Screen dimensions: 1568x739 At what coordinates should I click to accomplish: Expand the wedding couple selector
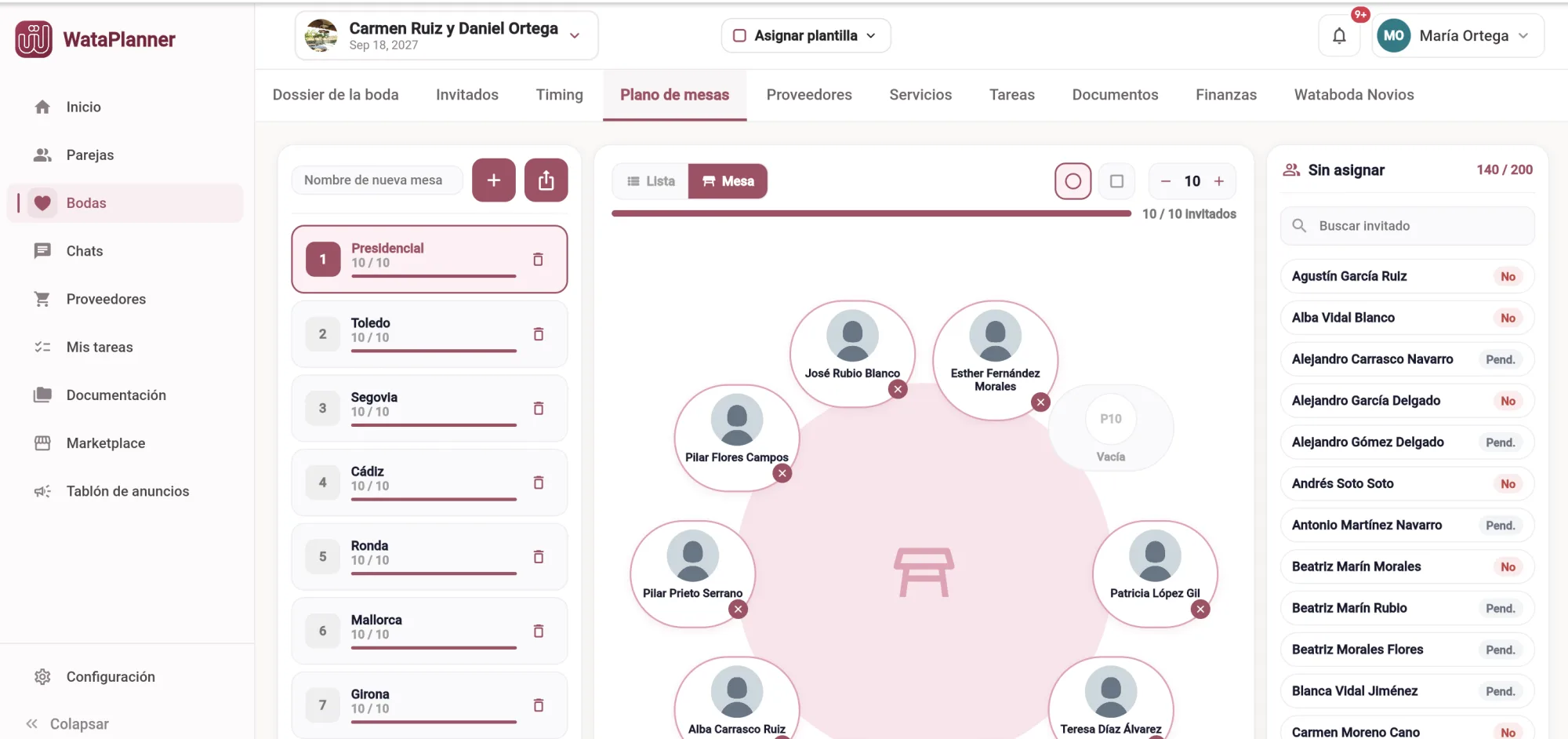[x=575, y=36]
